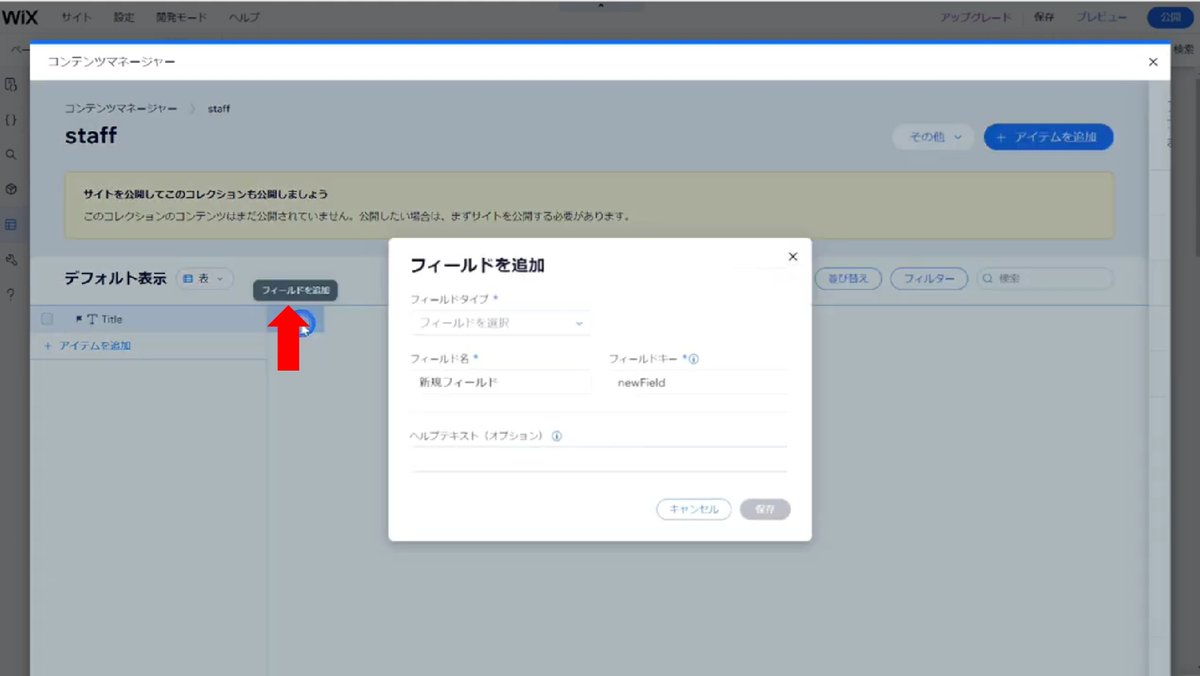Screen dimensions: 1200x676
Task: Click the staff breadcrumb text
Action: [x=220, y=108]
